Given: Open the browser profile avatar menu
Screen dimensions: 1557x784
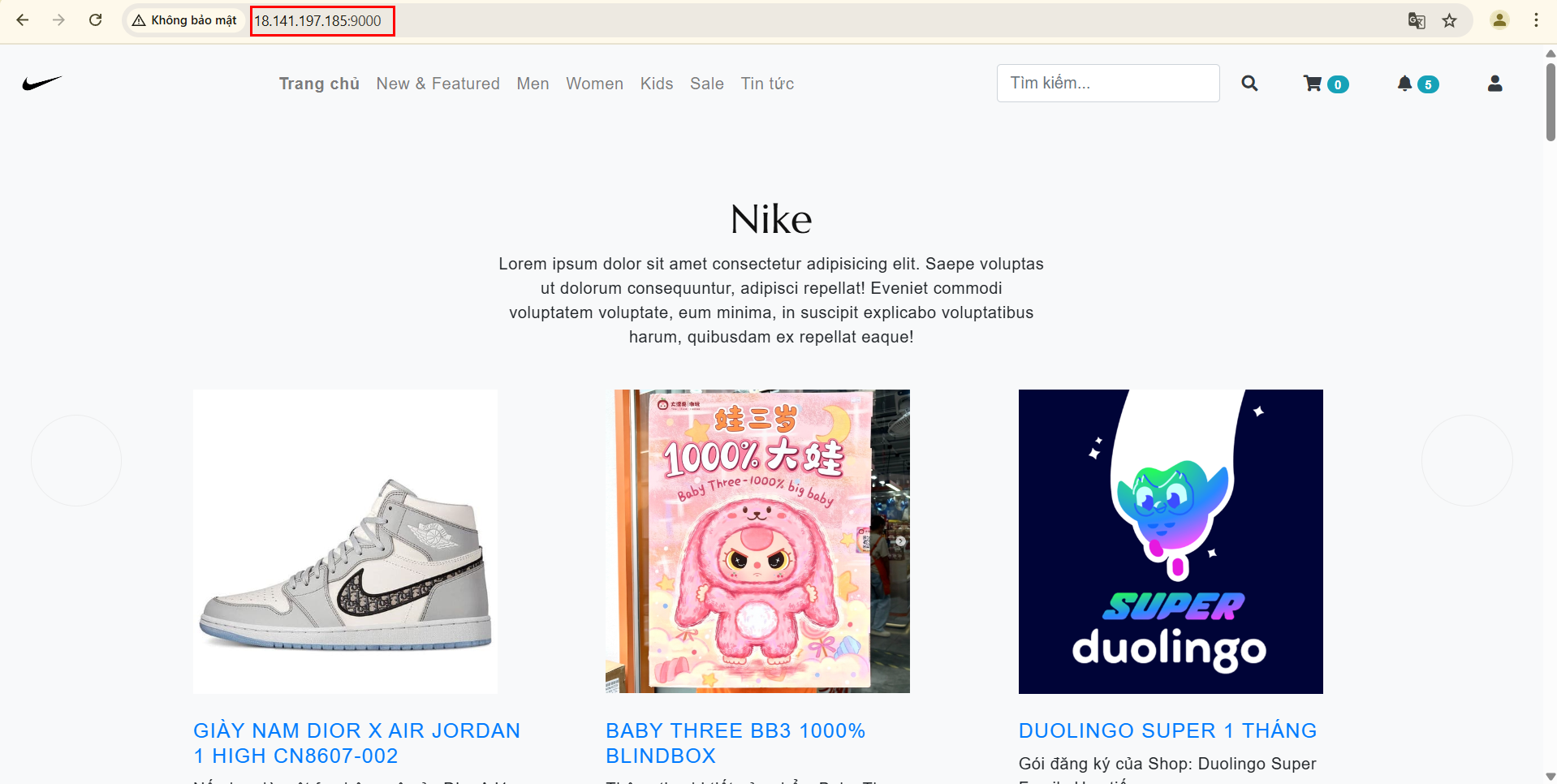Looking at the screenshot, I should point(1499,20).
